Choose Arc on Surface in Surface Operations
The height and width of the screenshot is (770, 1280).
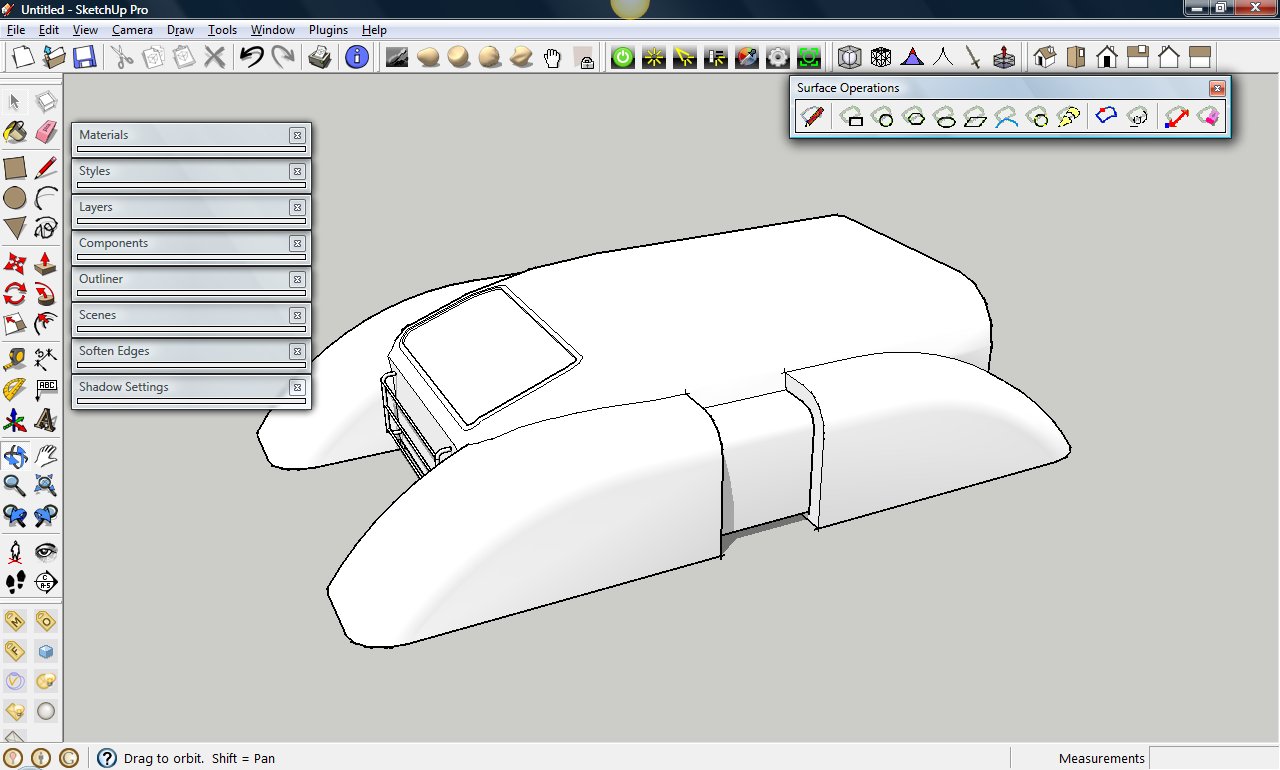(1006, 118)
